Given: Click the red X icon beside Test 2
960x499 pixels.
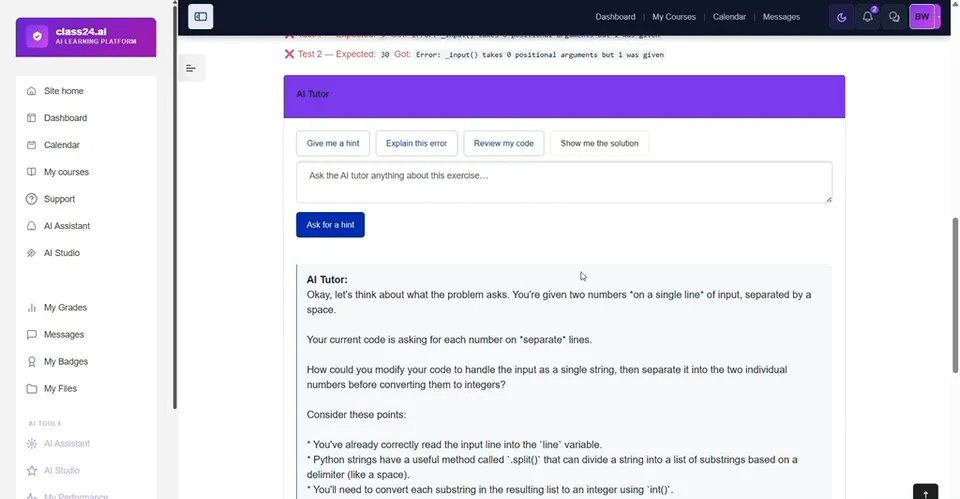Looking at the screenshot, I should [x=289, y=54].
